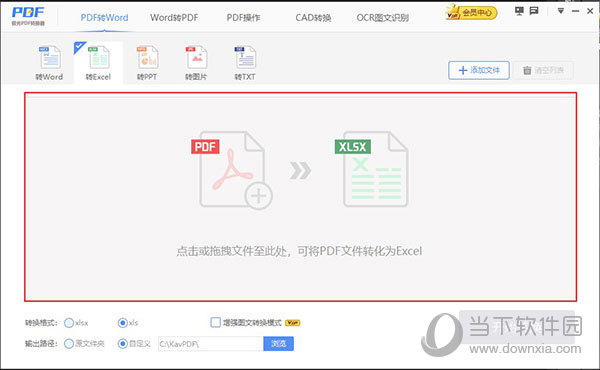Select 原文件夹 output path option
The width and height of the screenshot is (600, 370).
click(x=69, y=344)
